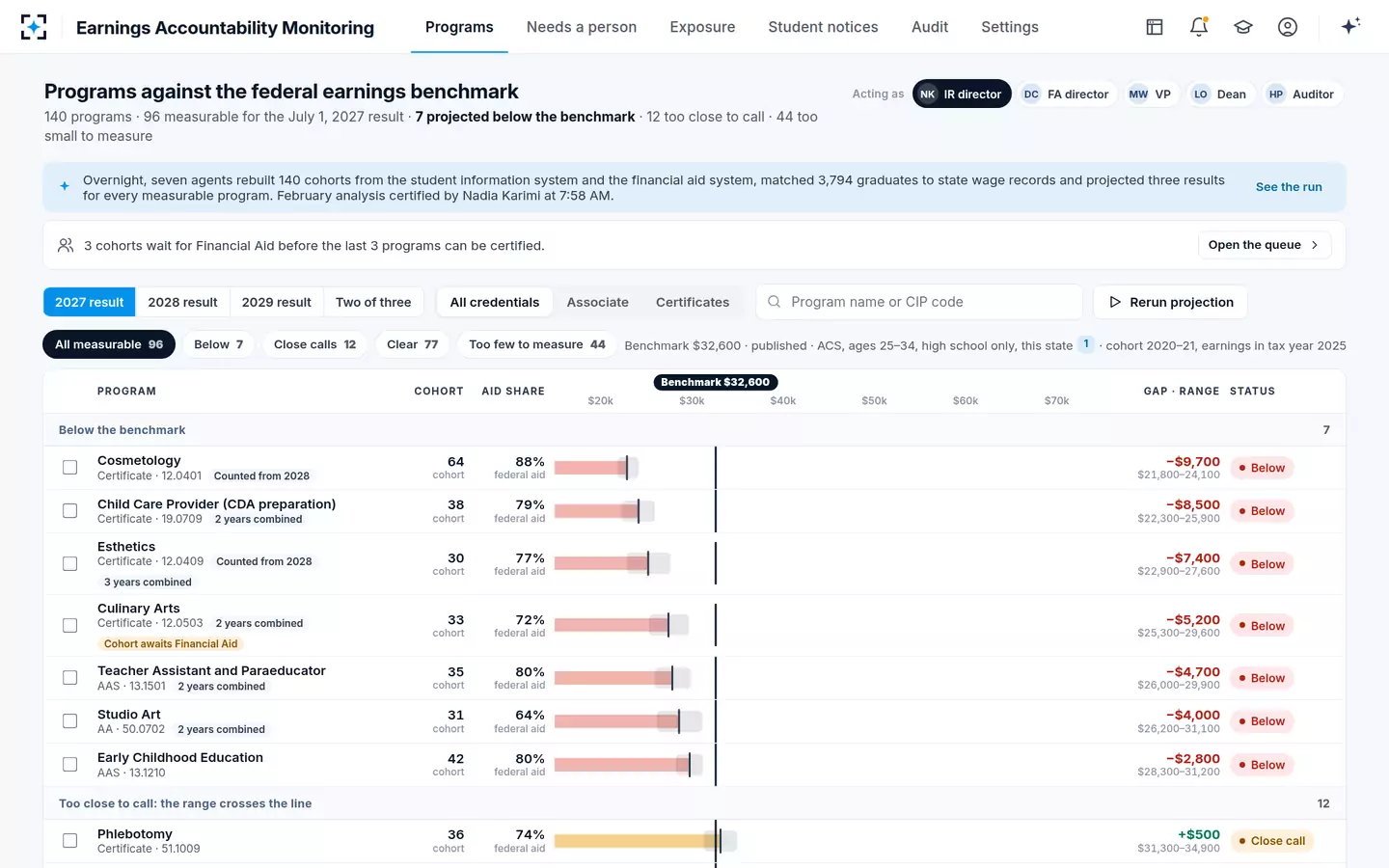Switch to the Audit tab
1389x868 pixels.
tap(930, 27)
